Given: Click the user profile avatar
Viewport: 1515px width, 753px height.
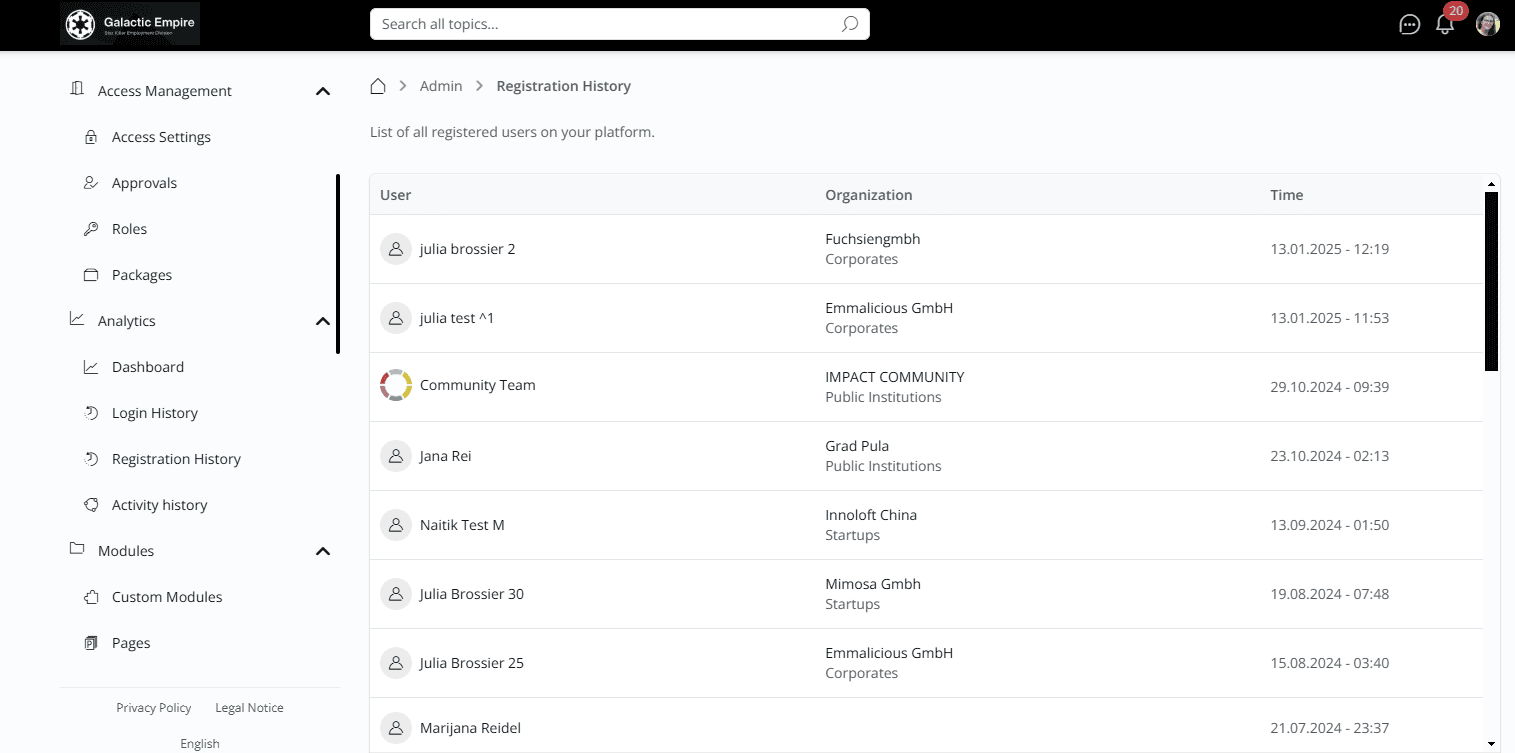Looking at the screenshot, I should coord(1488,25).
